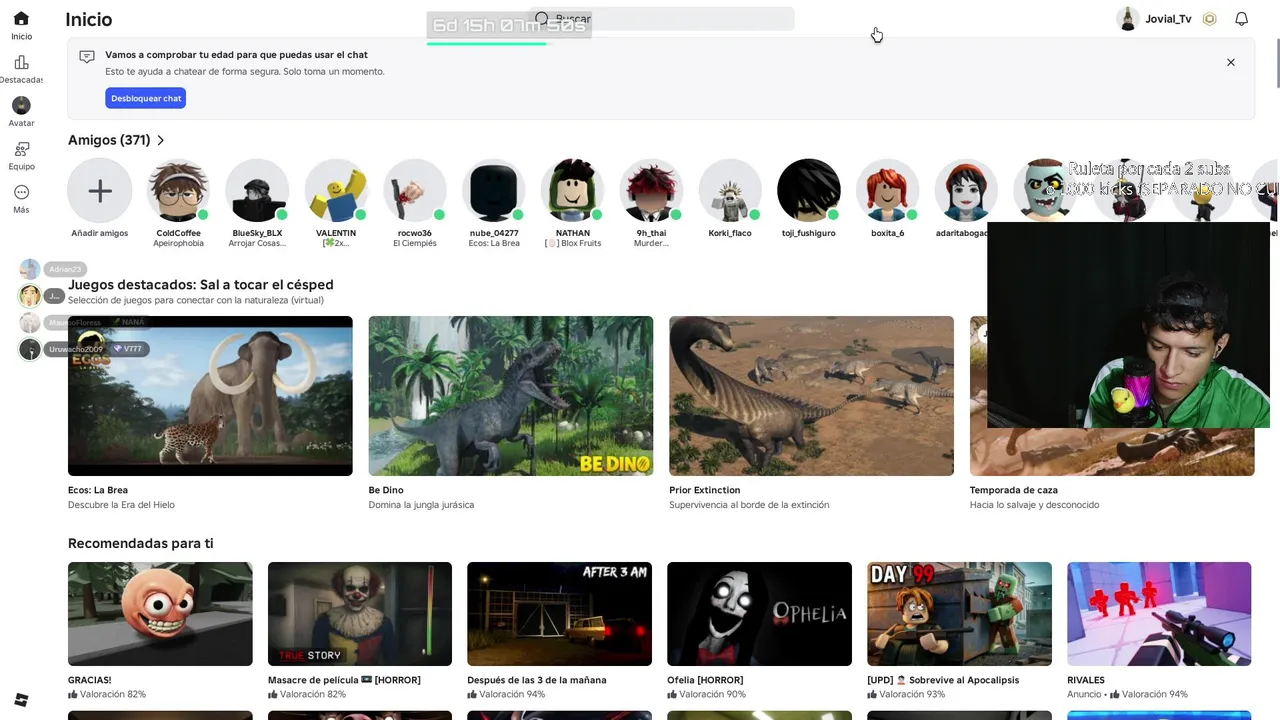
Task: Click the Juegos destacados heading
Action: click(201, 285)
